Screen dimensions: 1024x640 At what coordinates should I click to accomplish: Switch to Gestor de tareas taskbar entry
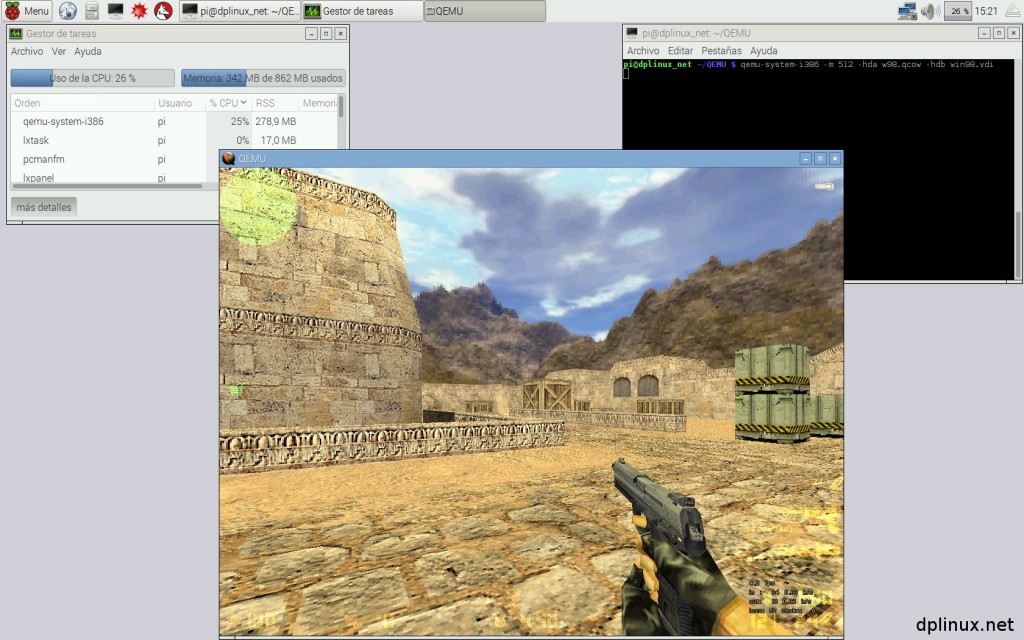(x=360, y=11)
